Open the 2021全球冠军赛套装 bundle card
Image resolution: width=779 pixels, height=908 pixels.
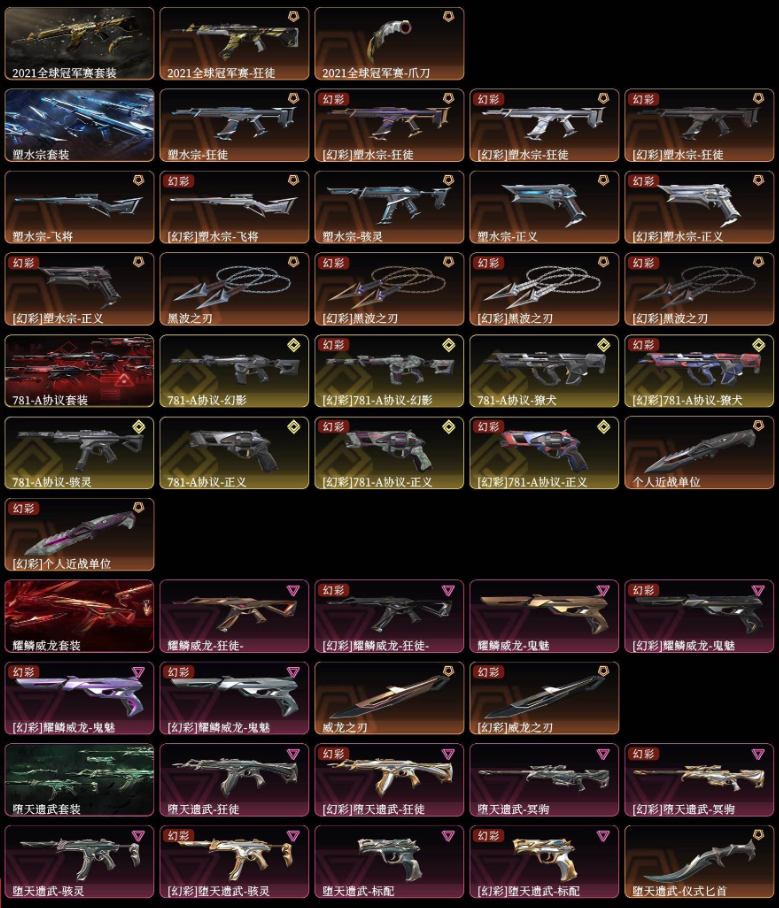[79, 43]
